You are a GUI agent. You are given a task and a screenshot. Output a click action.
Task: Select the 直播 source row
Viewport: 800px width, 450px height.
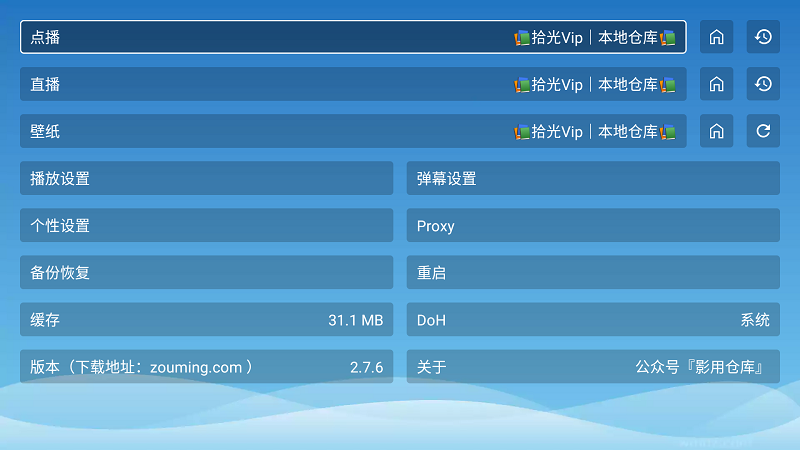point(353,84)
